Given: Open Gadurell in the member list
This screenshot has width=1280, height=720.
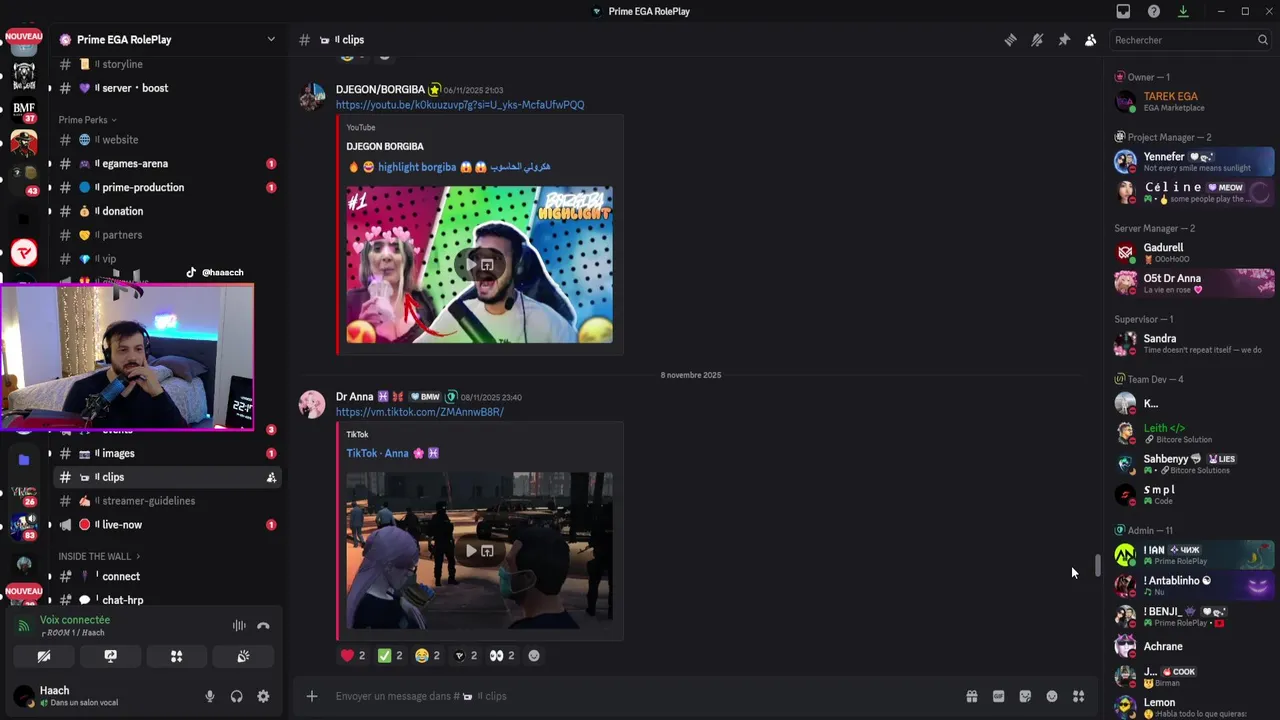Looking at the screenshot, I should point(1190,253).
